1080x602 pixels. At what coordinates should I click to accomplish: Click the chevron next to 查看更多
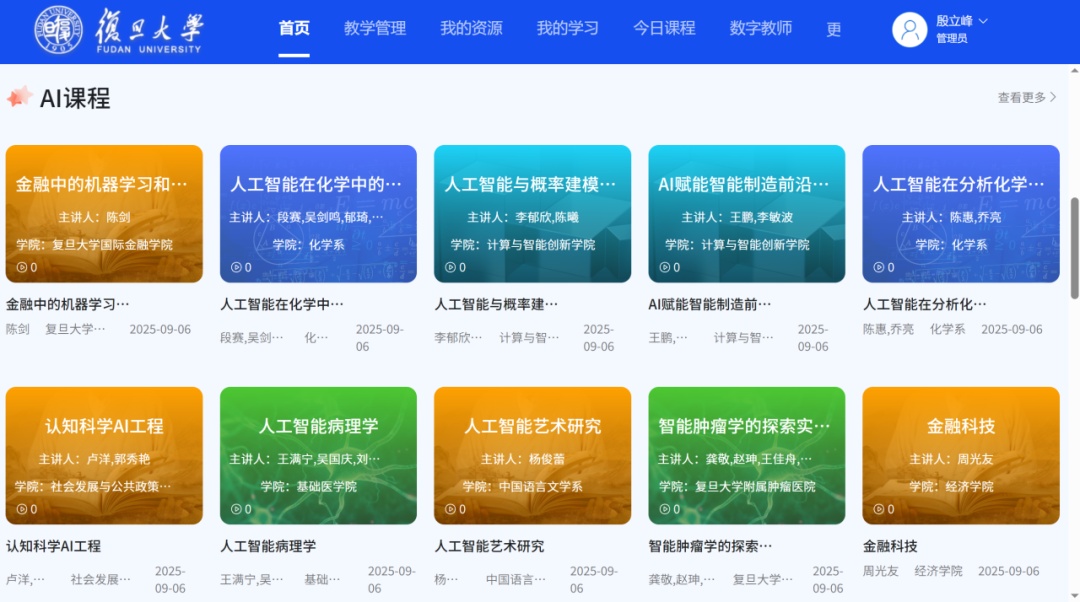1055,97
